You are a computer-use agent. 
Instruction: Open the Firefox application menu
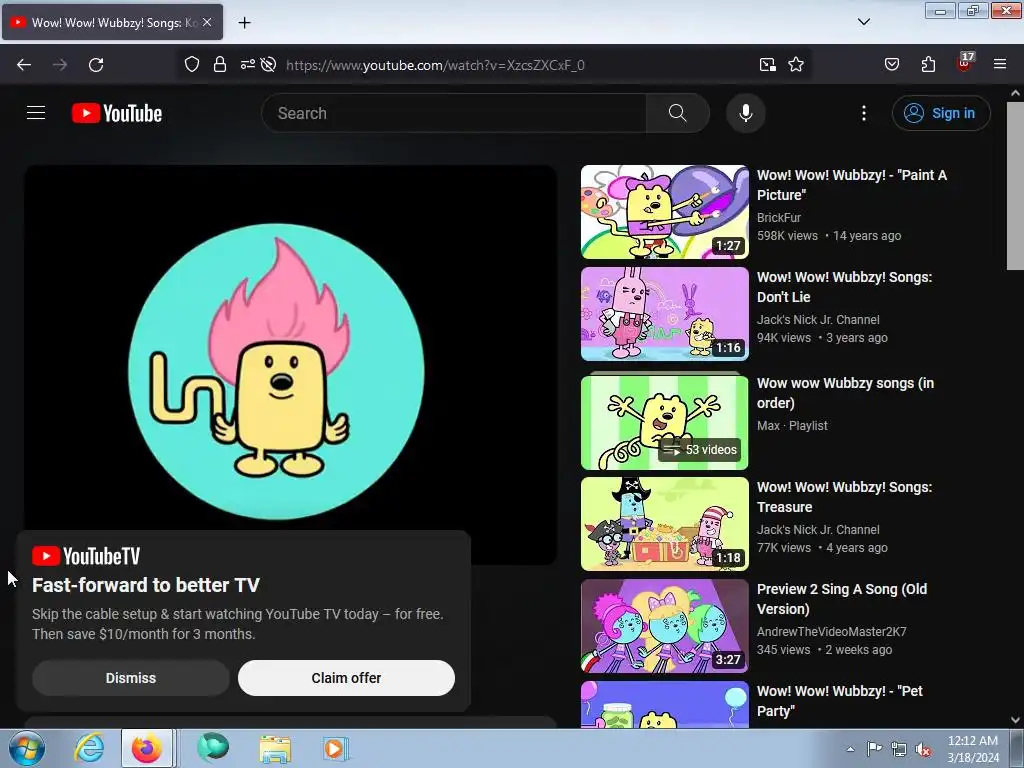[x=1000, y=65]
